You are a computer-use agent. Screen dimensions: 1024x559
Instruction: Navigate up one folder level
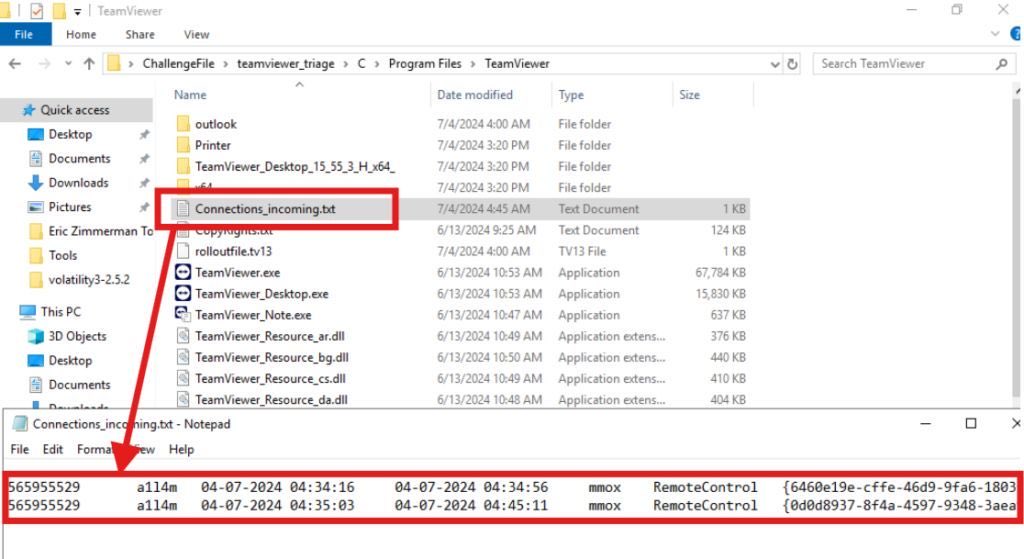89,64
